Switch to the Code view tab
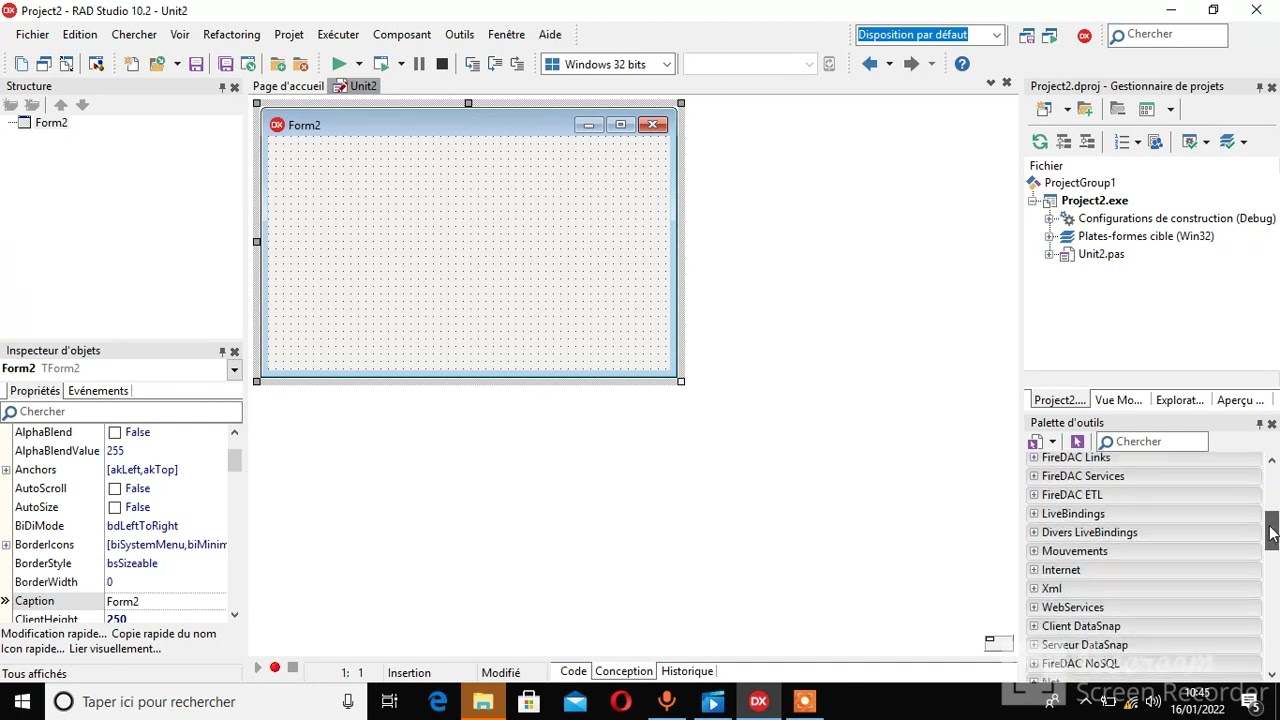Viewport: 1280px width, 720px height. coord(573,672)
